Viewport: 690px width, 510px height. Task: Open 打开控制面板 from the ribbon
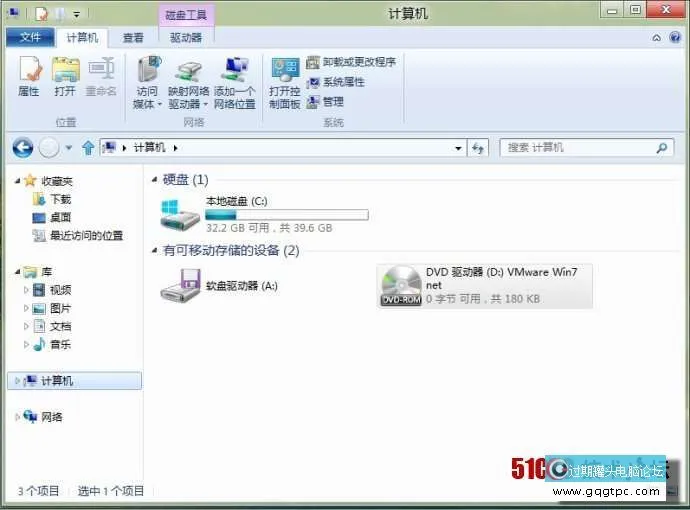285,82
